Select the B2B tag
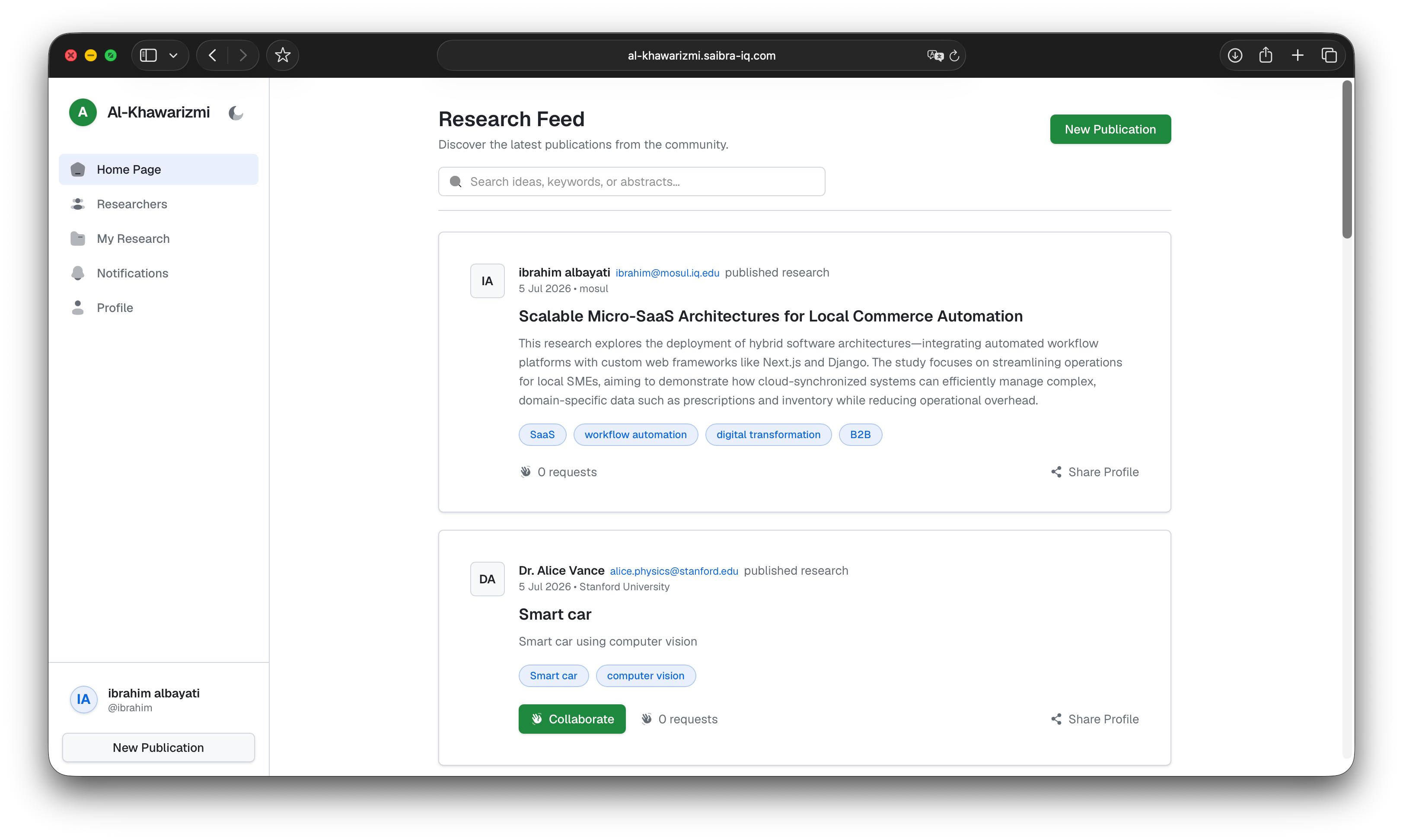 860,434
